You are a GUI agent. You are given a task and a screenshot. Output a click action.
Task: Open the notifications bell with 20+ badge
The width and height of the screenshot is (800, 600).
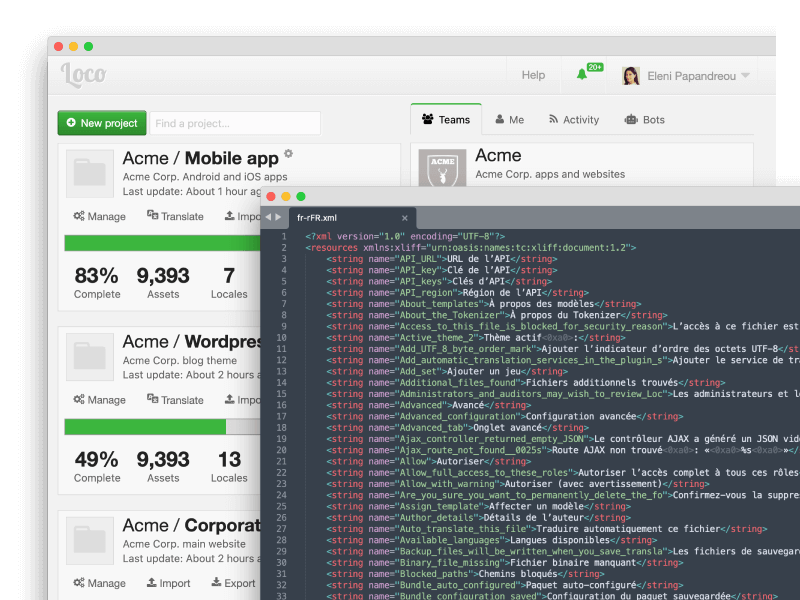coord(583,75)
